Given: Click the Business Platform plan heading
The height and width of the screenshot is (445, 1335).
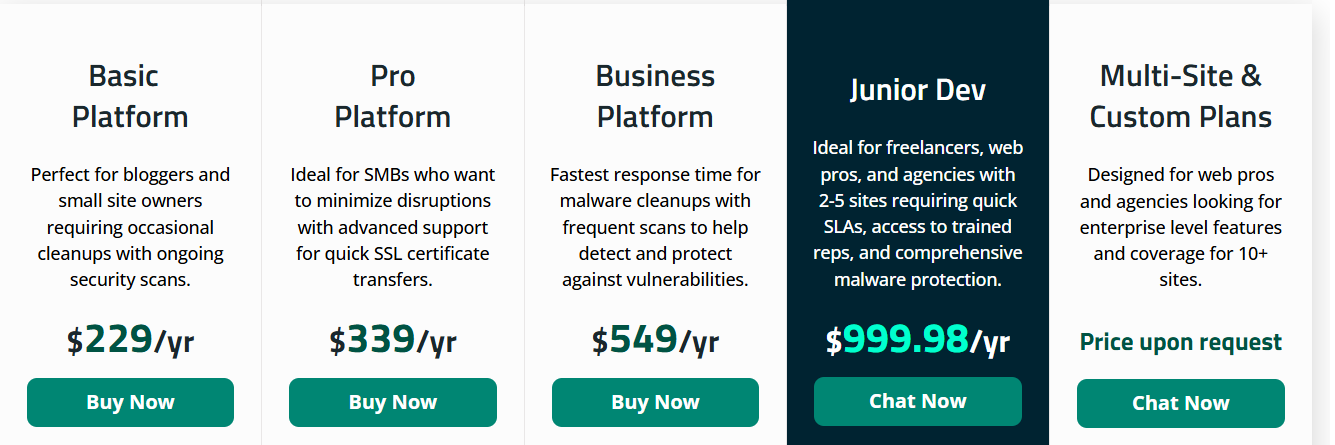Looking at the screenshot, I should click(655, 96).
